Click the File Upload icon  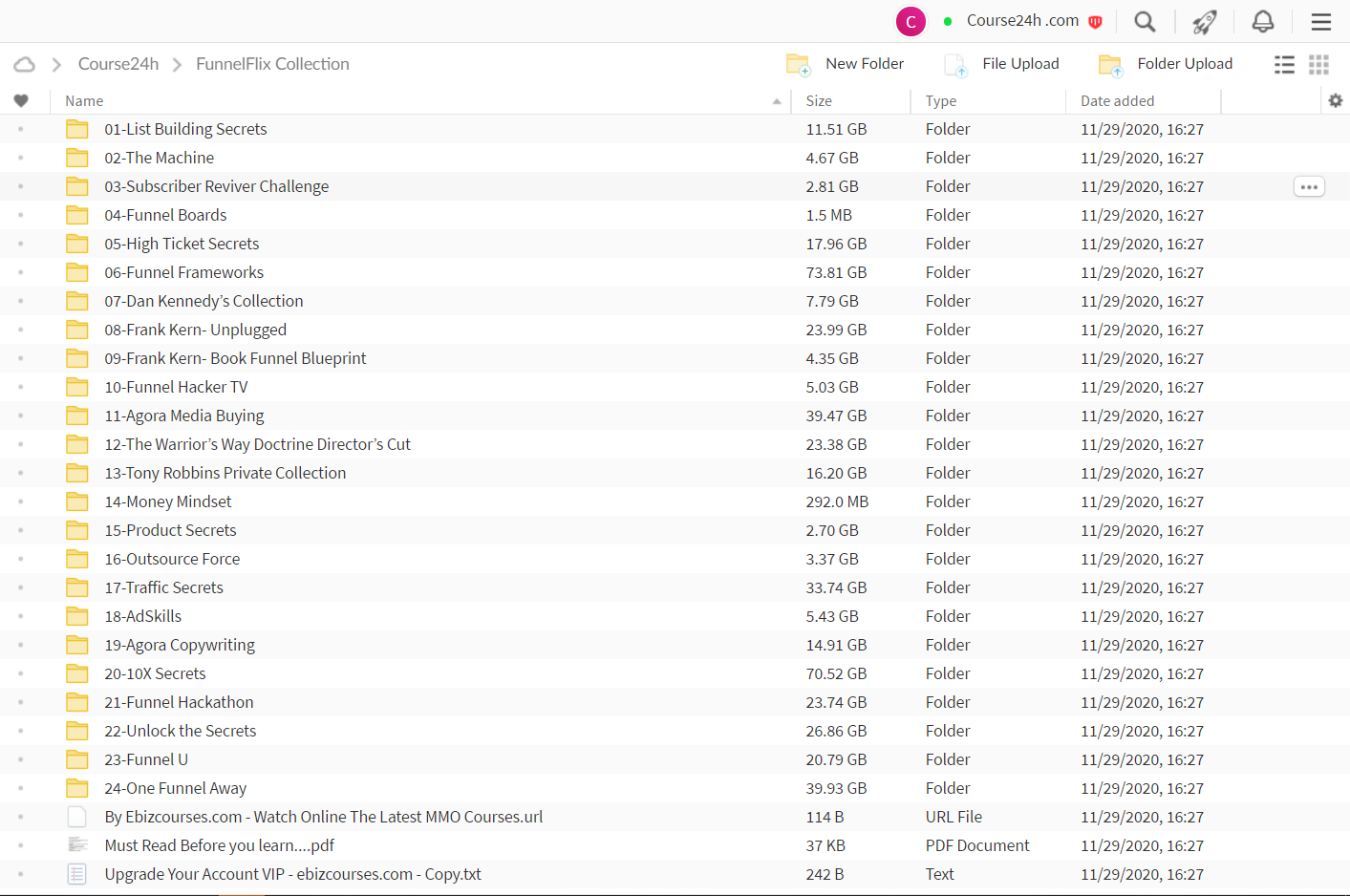click(x=955, y=64)
